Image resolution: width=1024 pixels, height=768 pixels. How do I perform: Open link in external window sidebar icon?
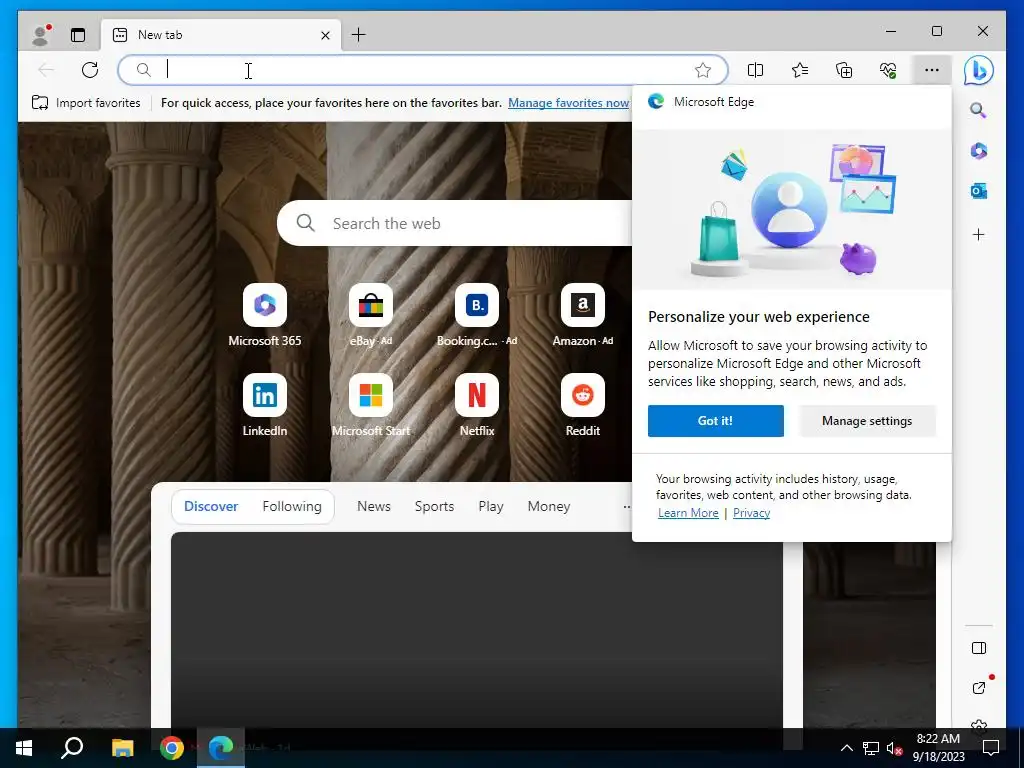(x=978, y=688)
